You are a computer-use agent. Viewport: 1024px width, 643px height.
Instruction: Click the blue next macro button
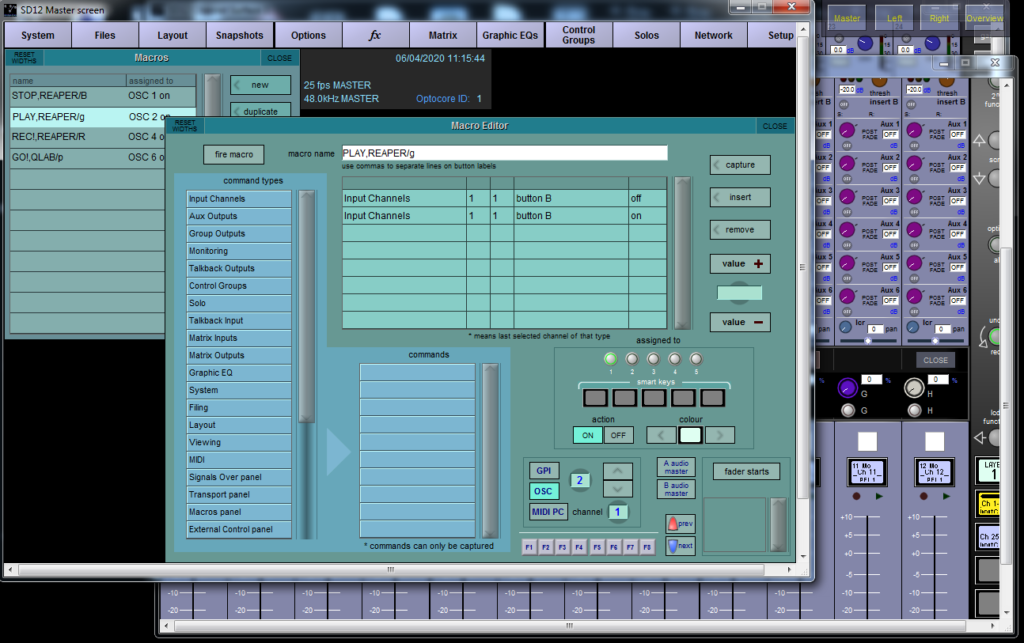[x=680, y=546]
